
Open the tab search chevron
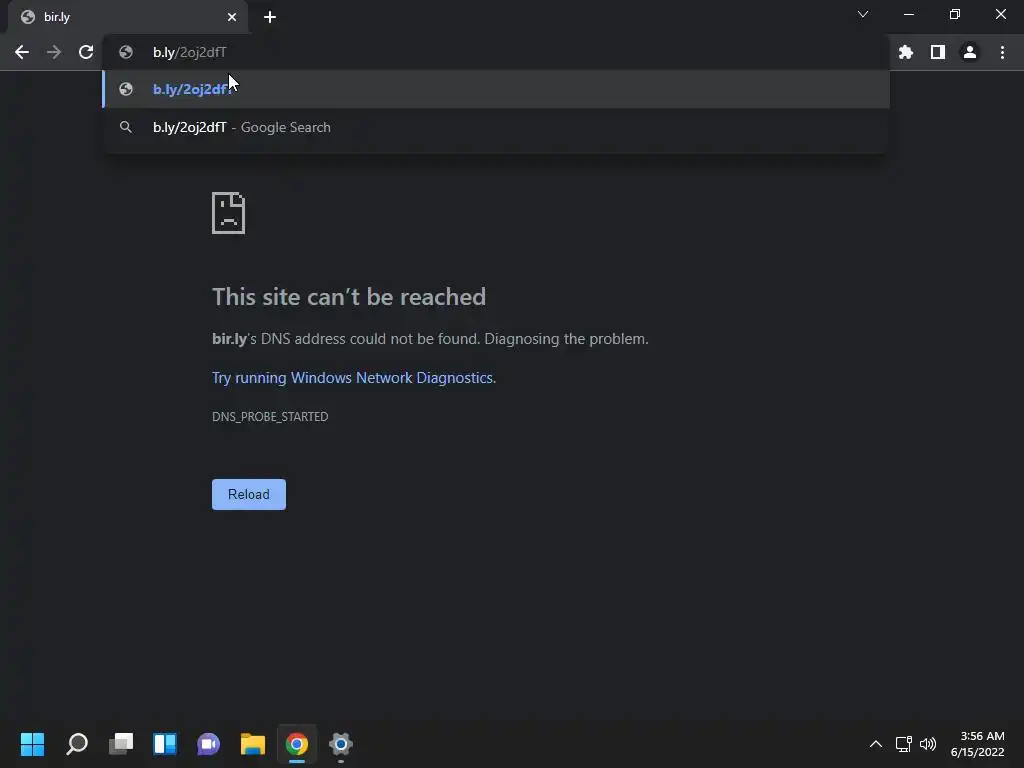coord(863,14)
